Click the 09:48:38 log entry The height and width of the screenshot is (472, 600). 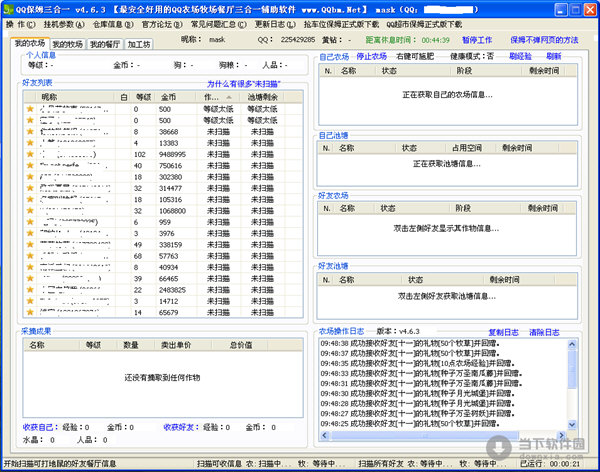point(409,343)
